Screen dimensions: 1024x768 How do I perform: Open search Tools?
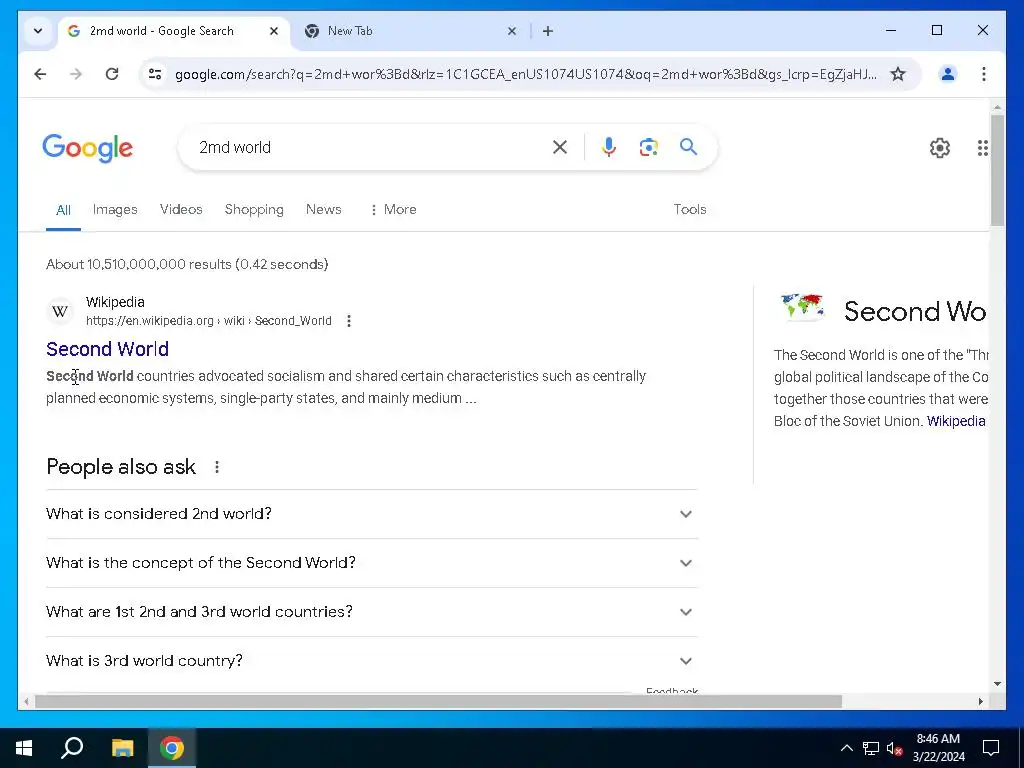(690, 210)
